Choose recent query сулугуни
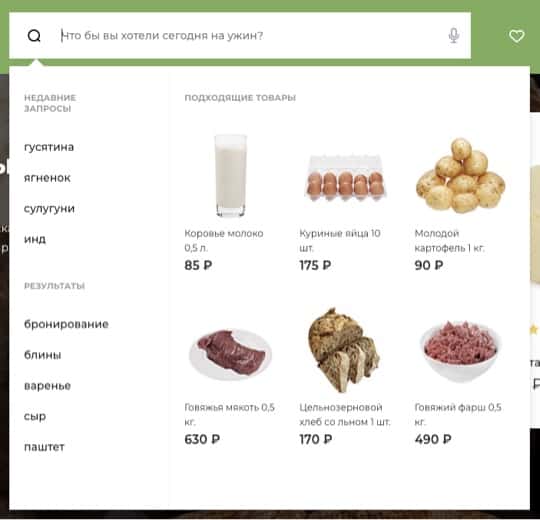The width and height of the screenshot is (540, 520). coord(49,209)
